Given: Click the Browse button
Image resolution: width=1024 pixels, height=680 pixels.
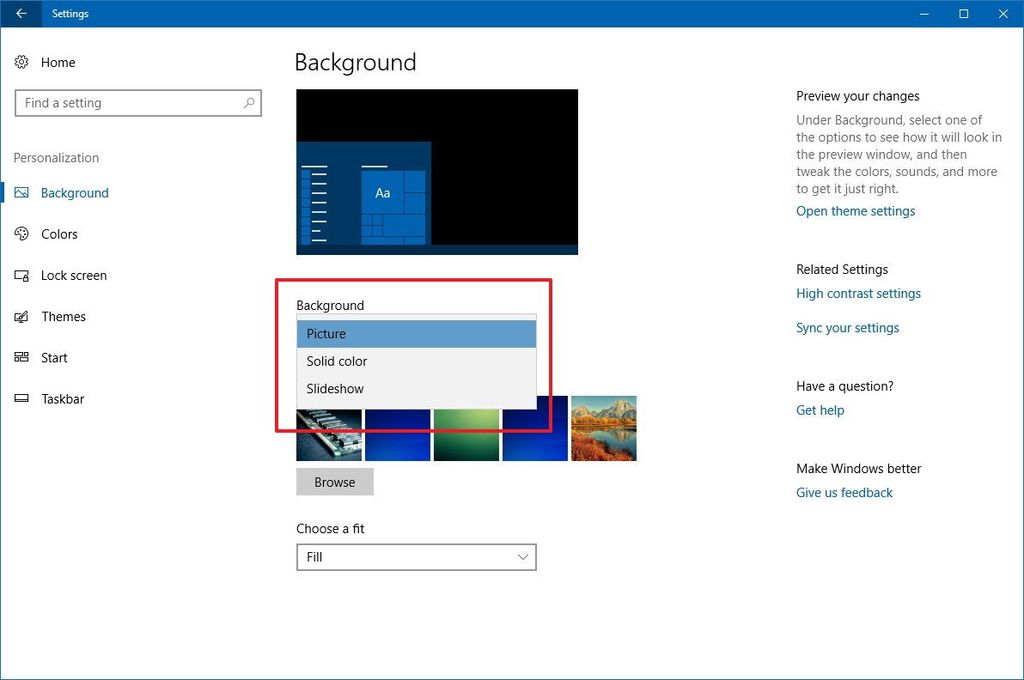Looking at the screenshot, I should pos(334,481).
